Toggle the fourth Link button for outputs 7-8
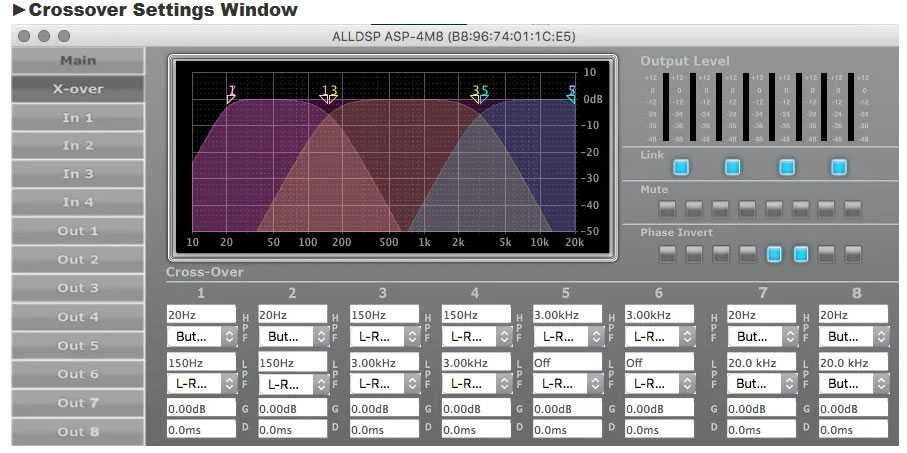Image resolution: width=907 pixels, height=453 pixels. click(839, 168)
